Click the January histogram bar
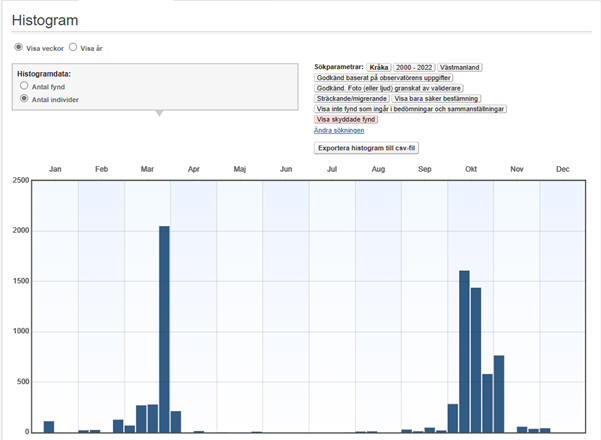 click(x=49, y=427)
